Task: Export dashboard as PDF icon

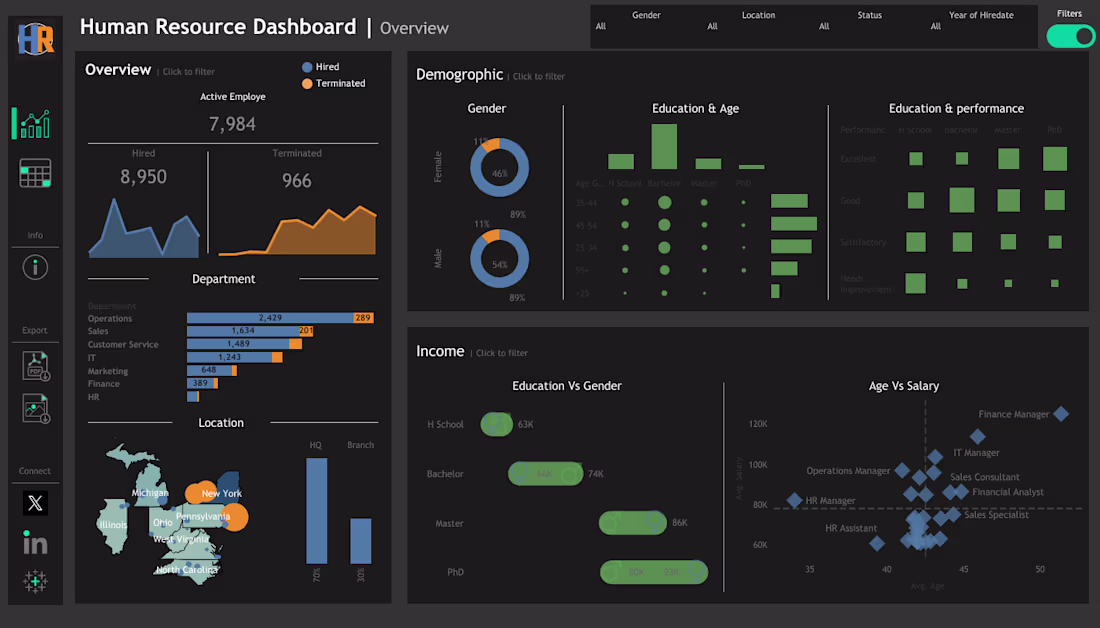Action: click(x=36, y=366)
